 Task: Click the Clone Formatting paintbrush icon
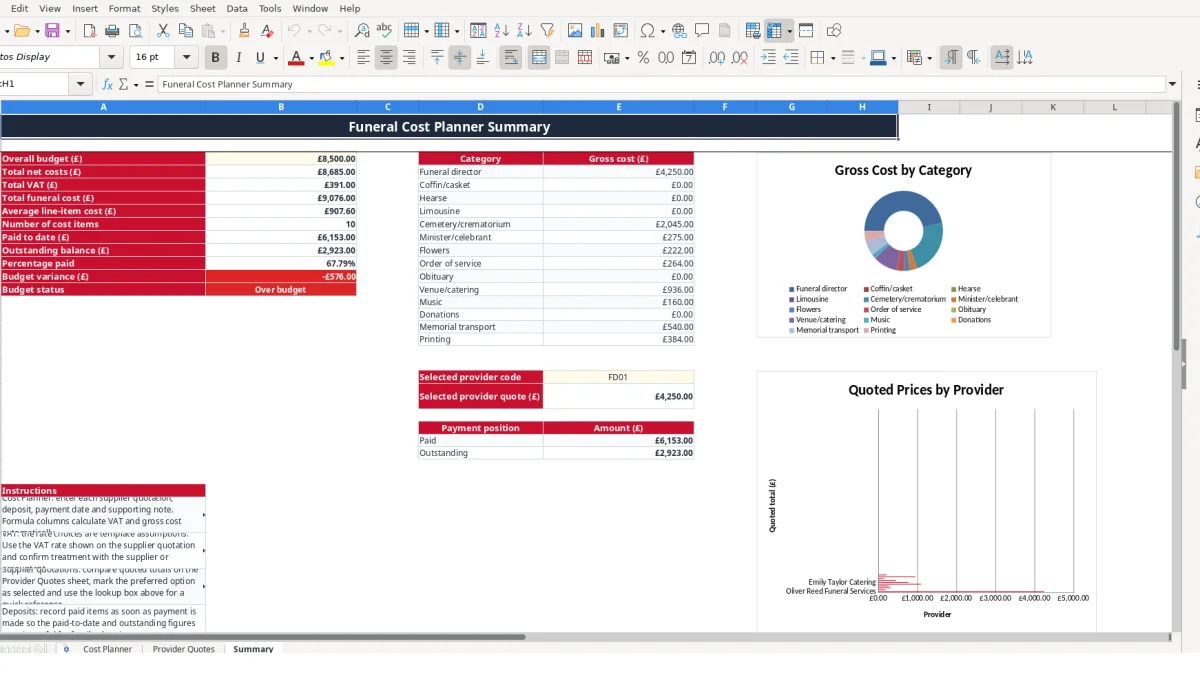coord(244,31)
